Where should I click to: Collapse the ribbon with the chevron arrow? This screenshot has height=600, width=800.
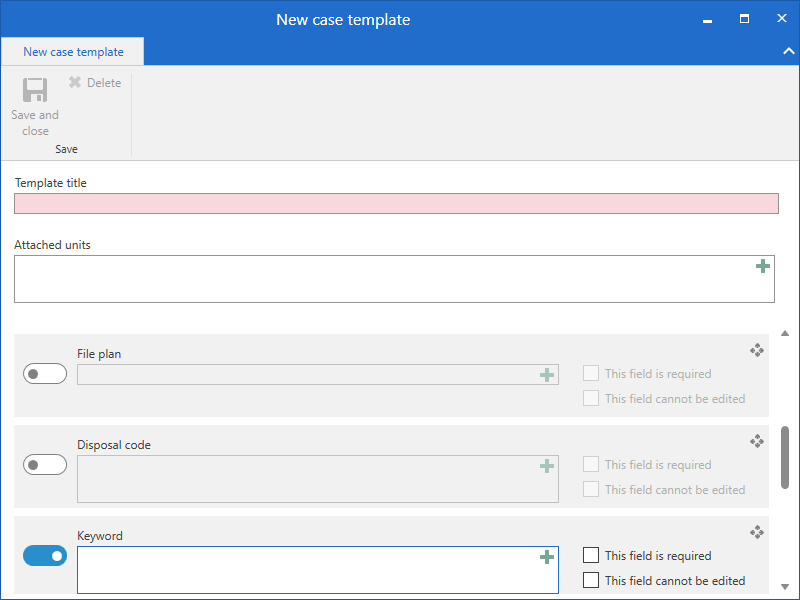click(786, 50)
